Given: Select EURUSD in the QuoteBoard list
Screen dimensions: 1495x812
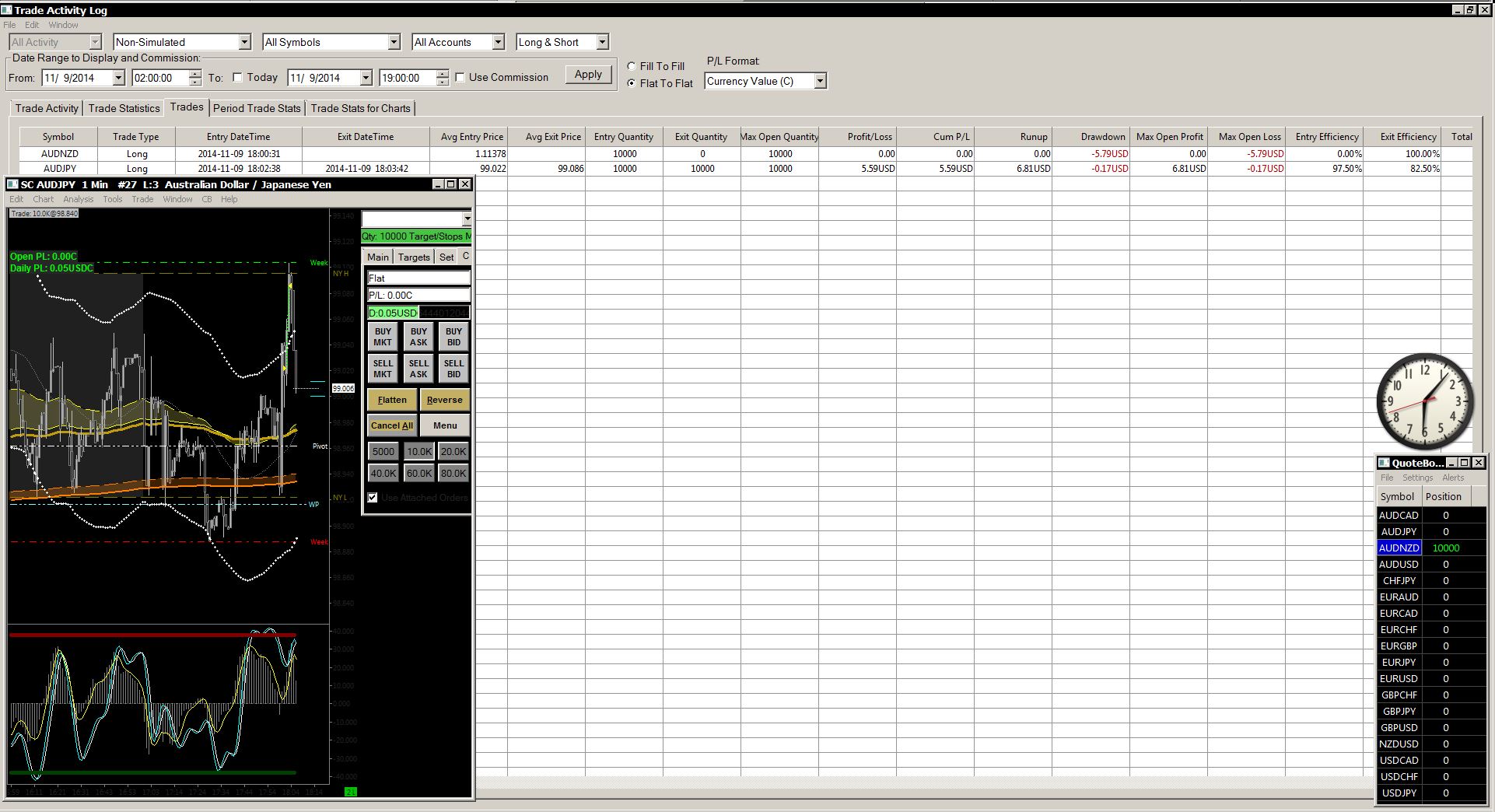Looking at the screenshot, I should [x=1399, y=678].
